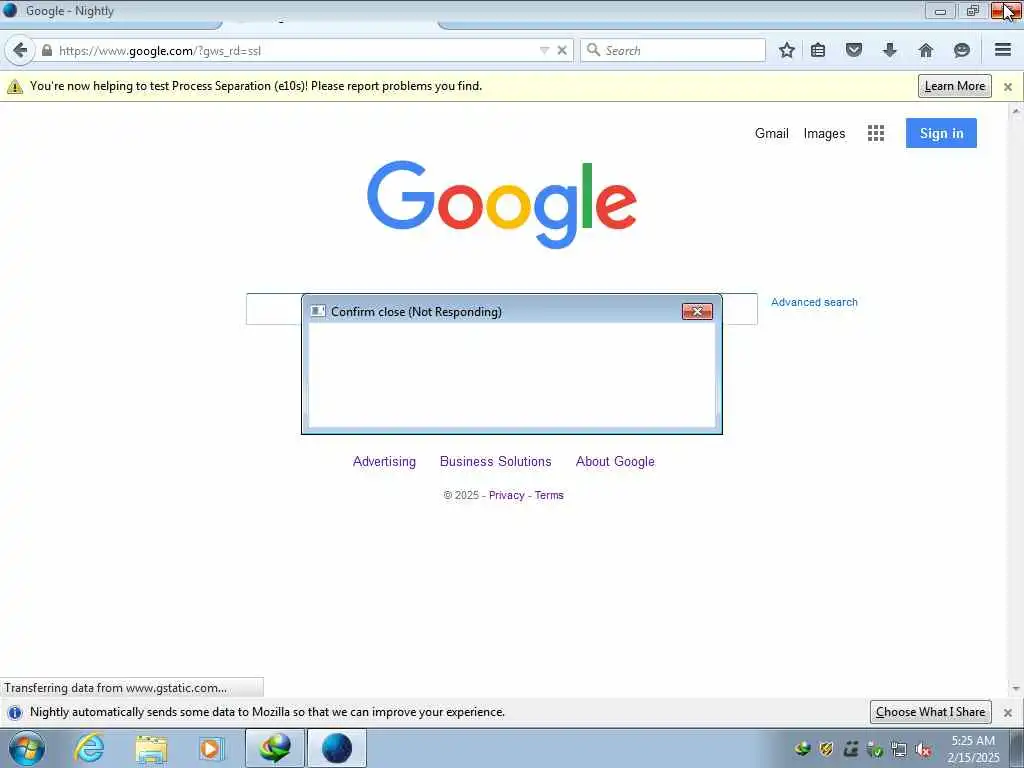Click the info icon in data notification
The image size is (1024, 768).
14,712
